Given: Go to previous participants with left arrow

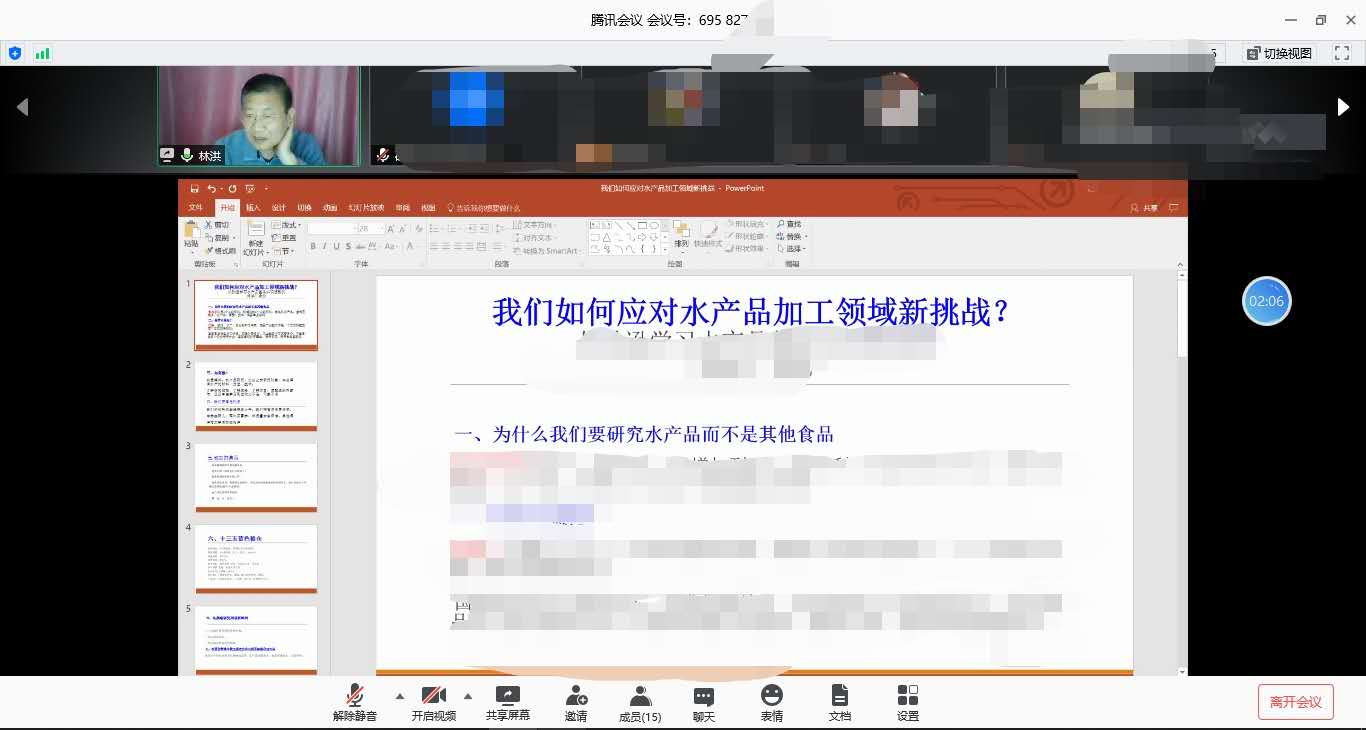Looking at the screenshot, I should (x=22, y=107).
